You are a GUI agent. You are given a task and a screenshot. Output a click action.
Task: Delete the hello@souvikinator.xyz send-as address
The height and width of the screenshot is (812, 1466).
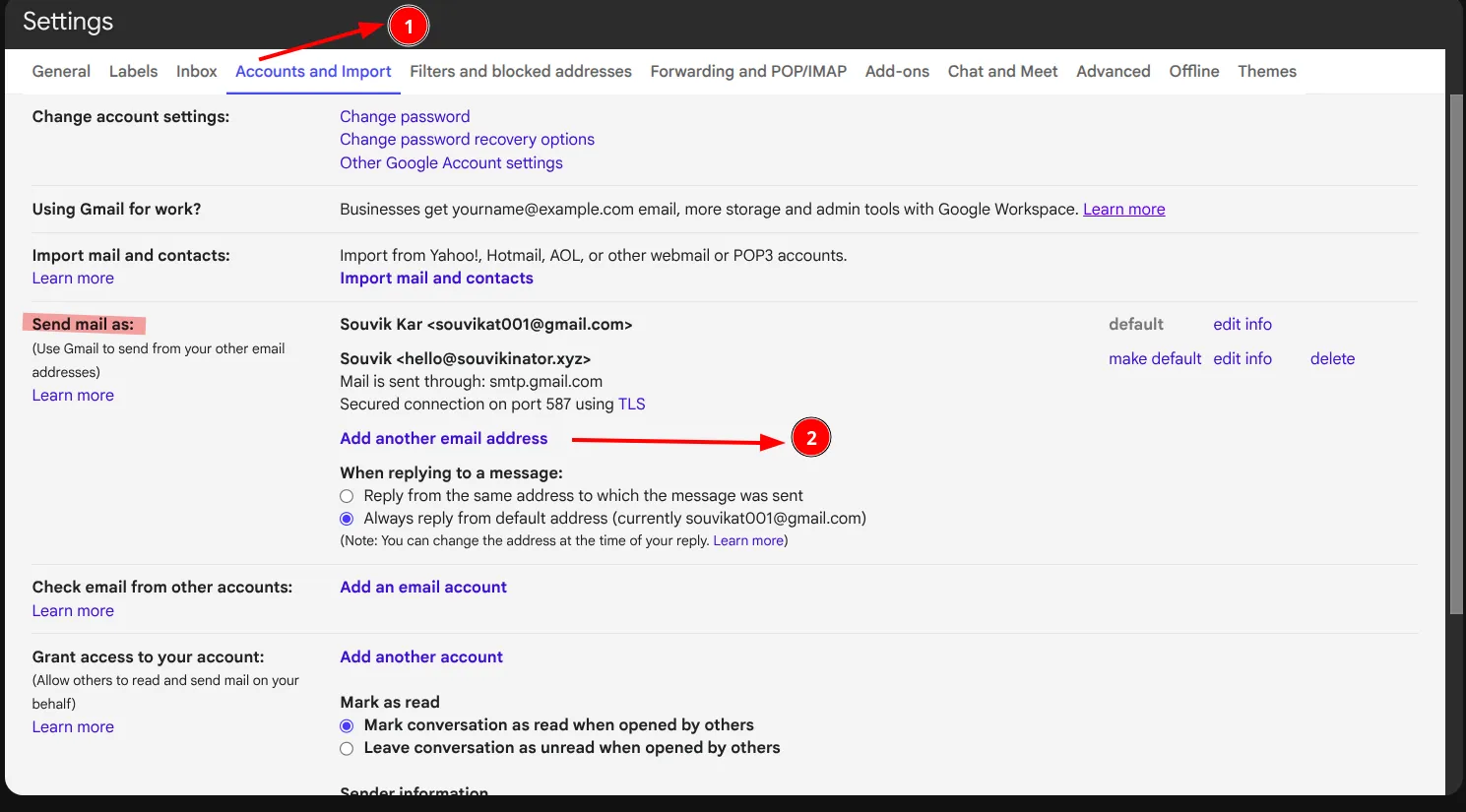coord(1332,358)
